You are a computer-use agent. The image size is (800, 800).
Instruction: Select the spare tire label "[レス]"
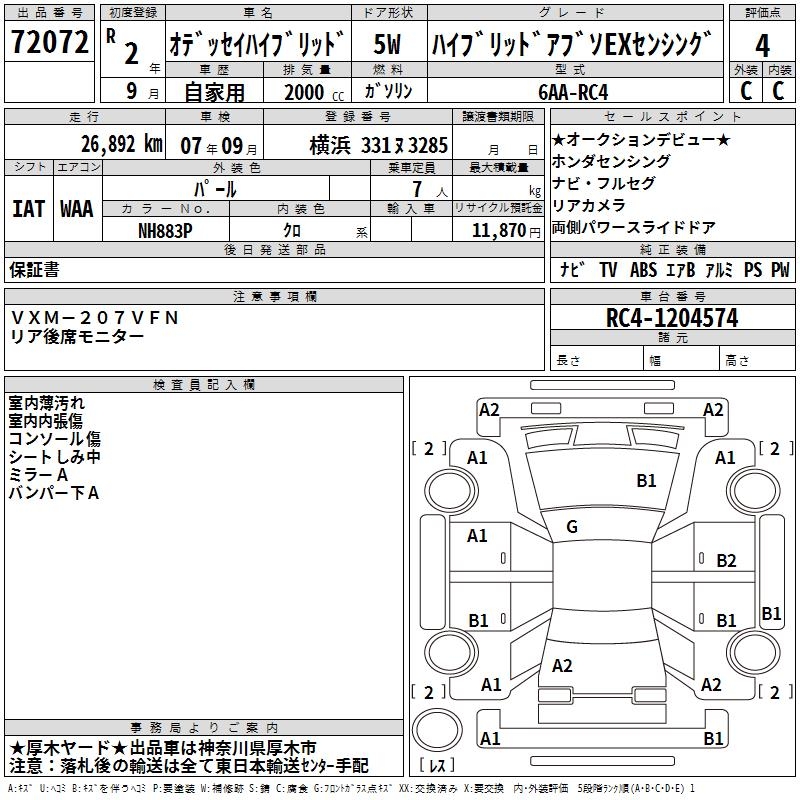(437, 765)
